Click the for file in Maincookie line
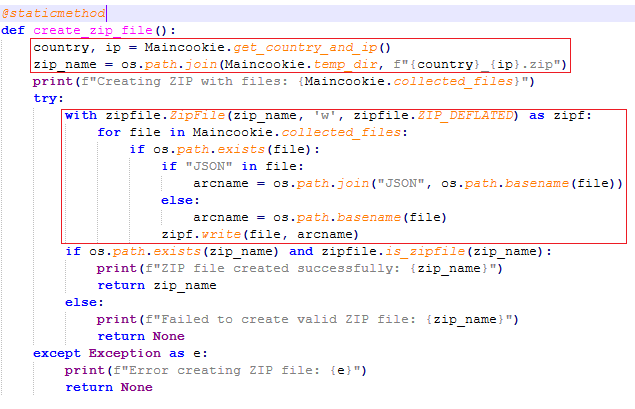Screen dimensions: 635x409 252,133
